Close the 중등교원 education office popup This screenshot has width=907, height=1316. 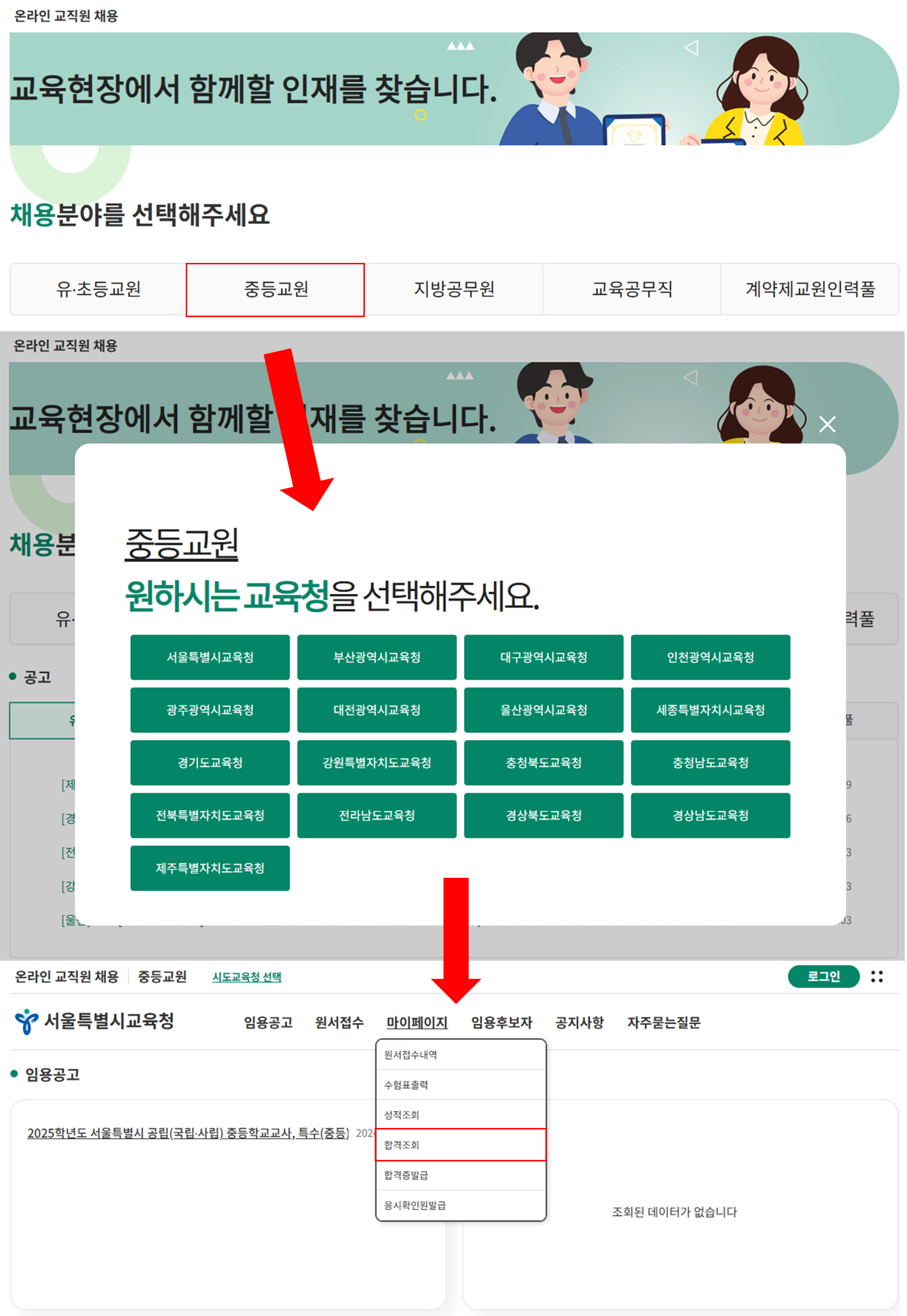pos(827,424)
